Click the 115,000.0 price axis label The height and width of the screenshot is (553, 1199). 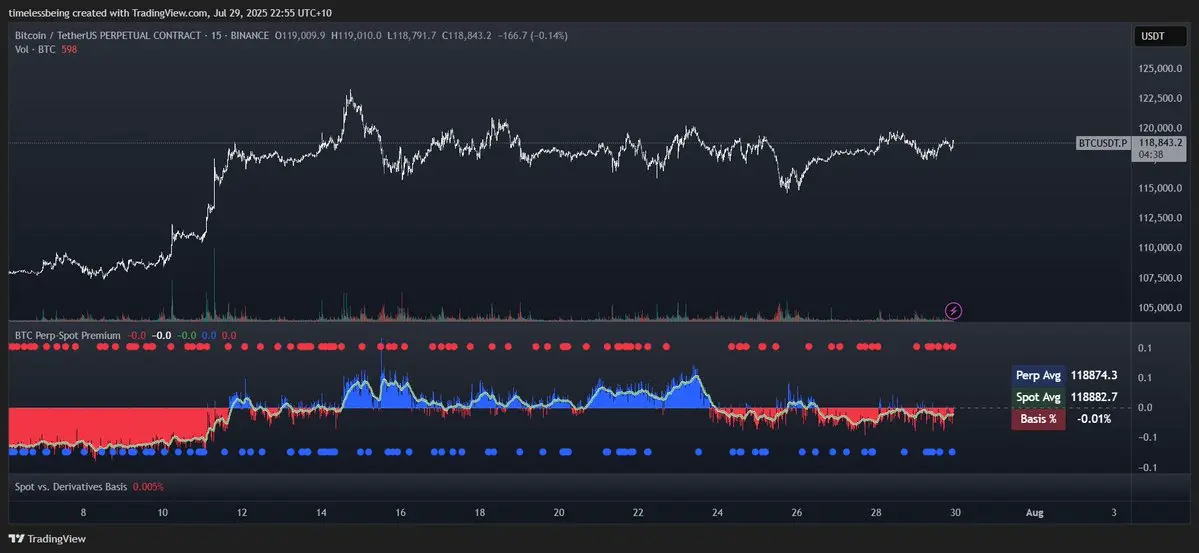(x=1162, y=188)
